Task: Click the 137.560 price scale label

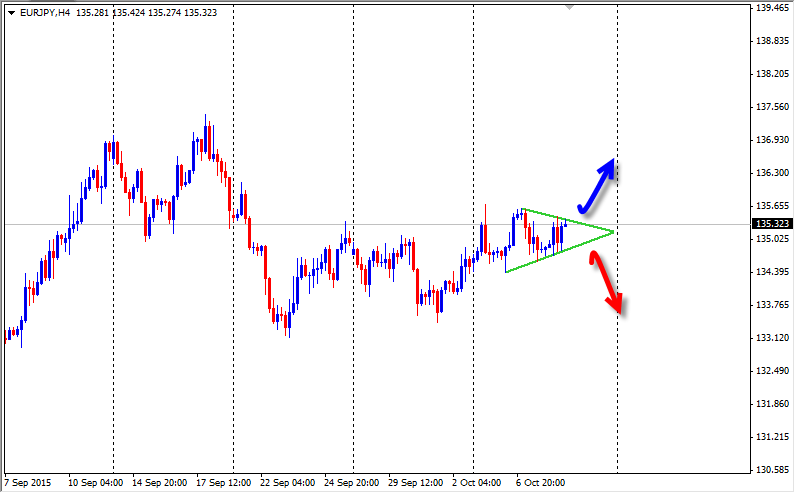Action: point(772,107)
